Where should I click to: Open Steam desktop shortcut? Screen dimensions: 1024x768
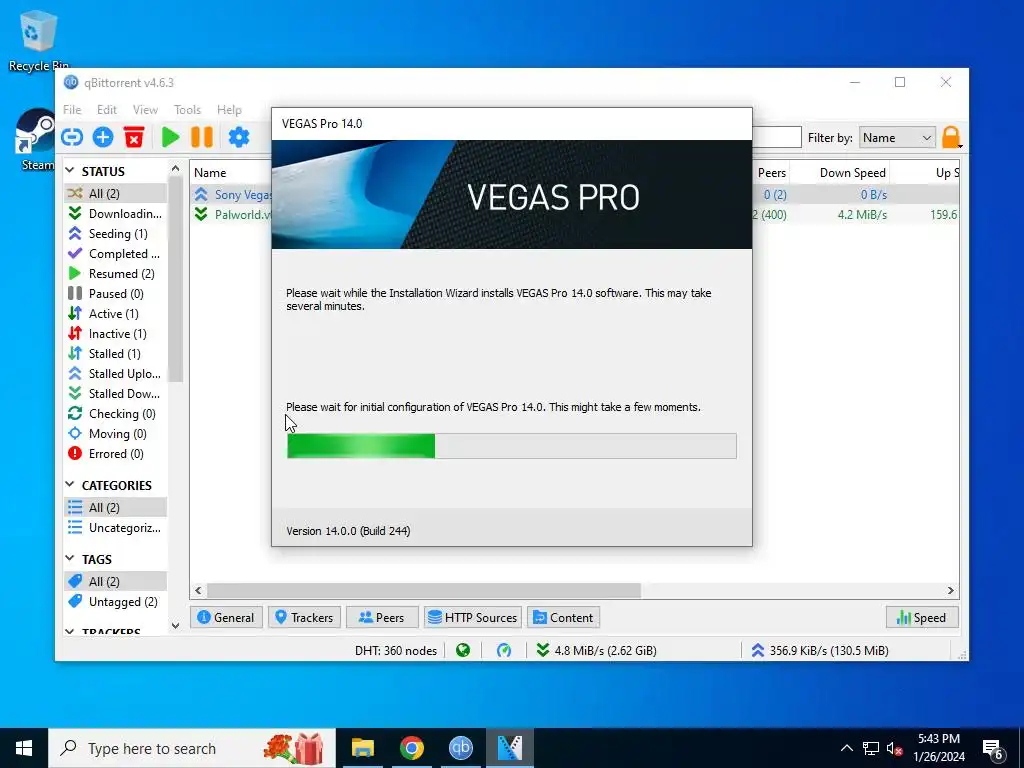coord(35,140)
